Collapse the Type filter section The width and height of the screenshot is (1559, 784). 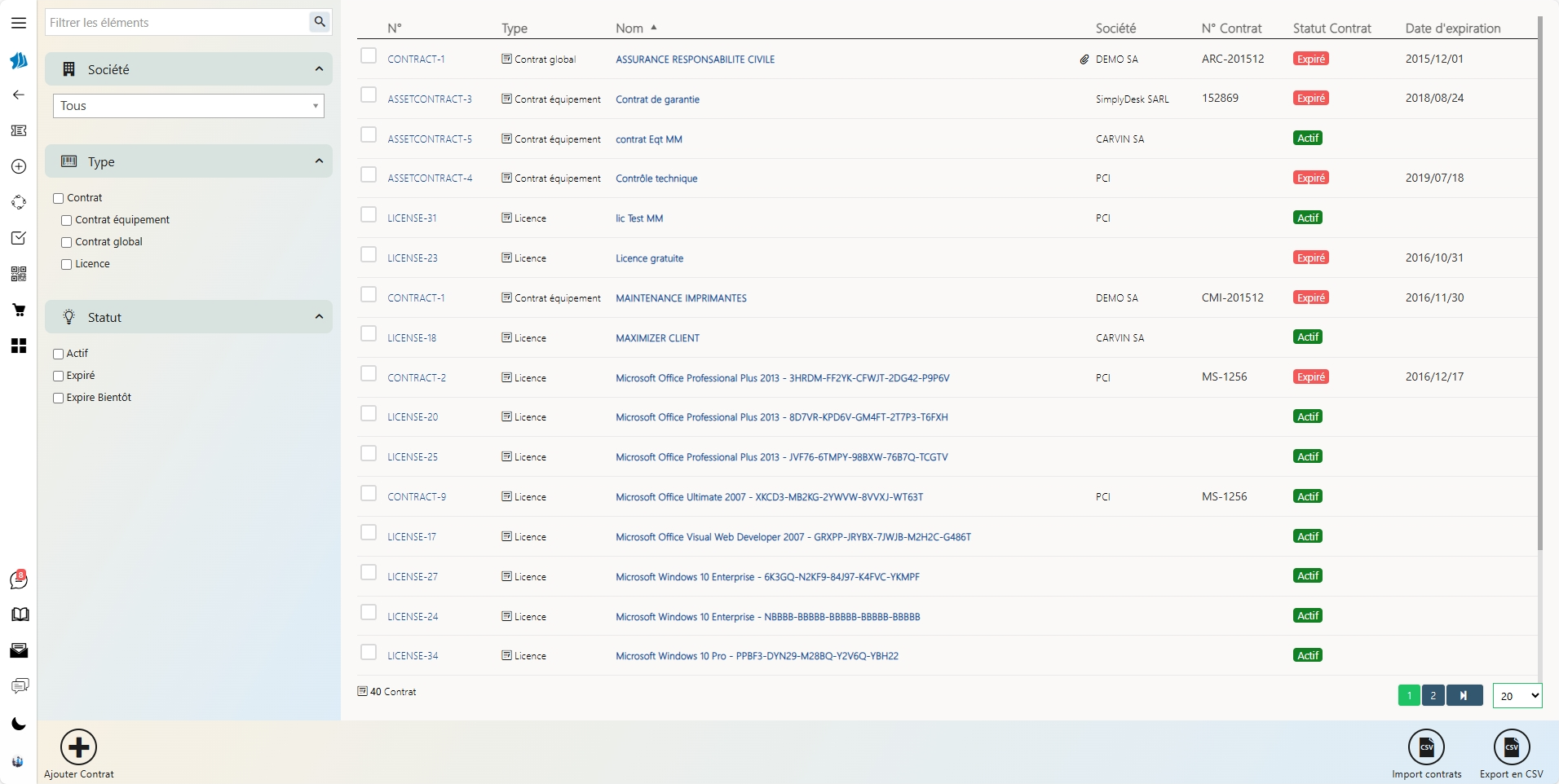(x=319, y=161)
